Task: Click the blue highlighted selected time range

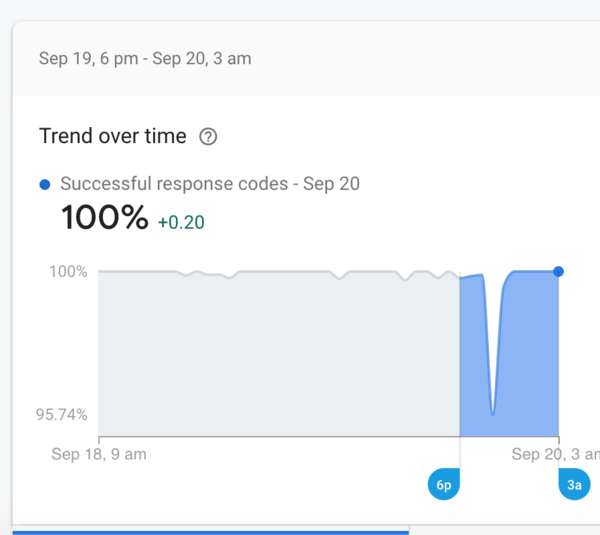Action: (x=530, y=360)
